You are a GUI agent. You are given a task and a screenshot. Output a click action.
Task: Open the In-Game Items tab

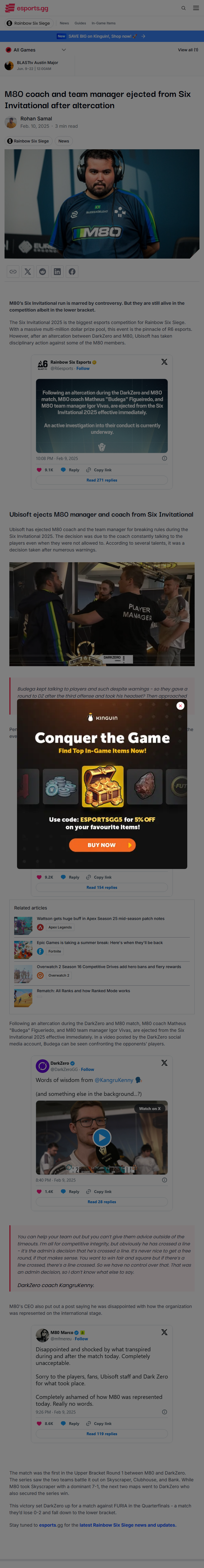104,23
